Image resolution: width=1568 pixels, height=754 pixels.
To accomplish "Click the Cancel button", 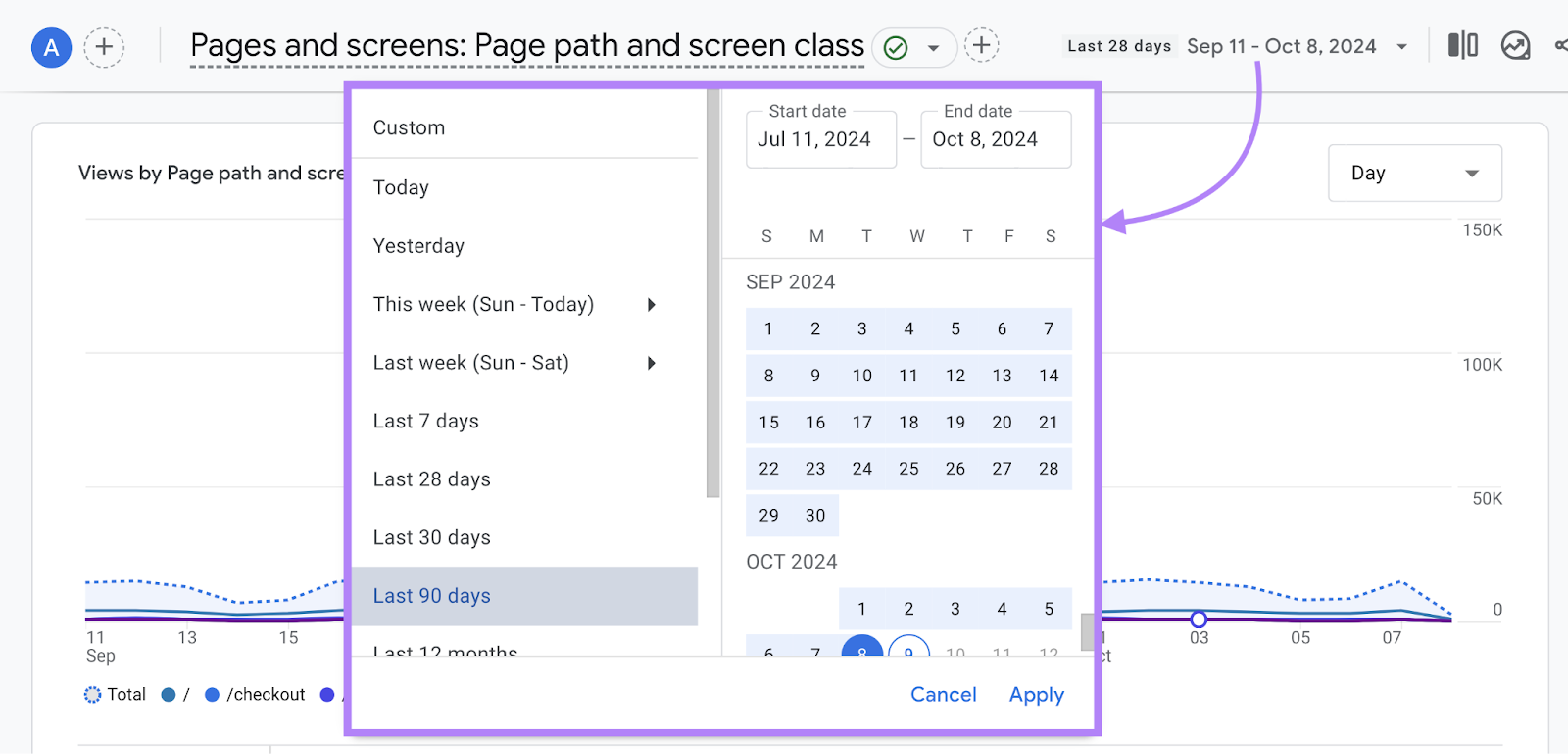I will 944,695.
